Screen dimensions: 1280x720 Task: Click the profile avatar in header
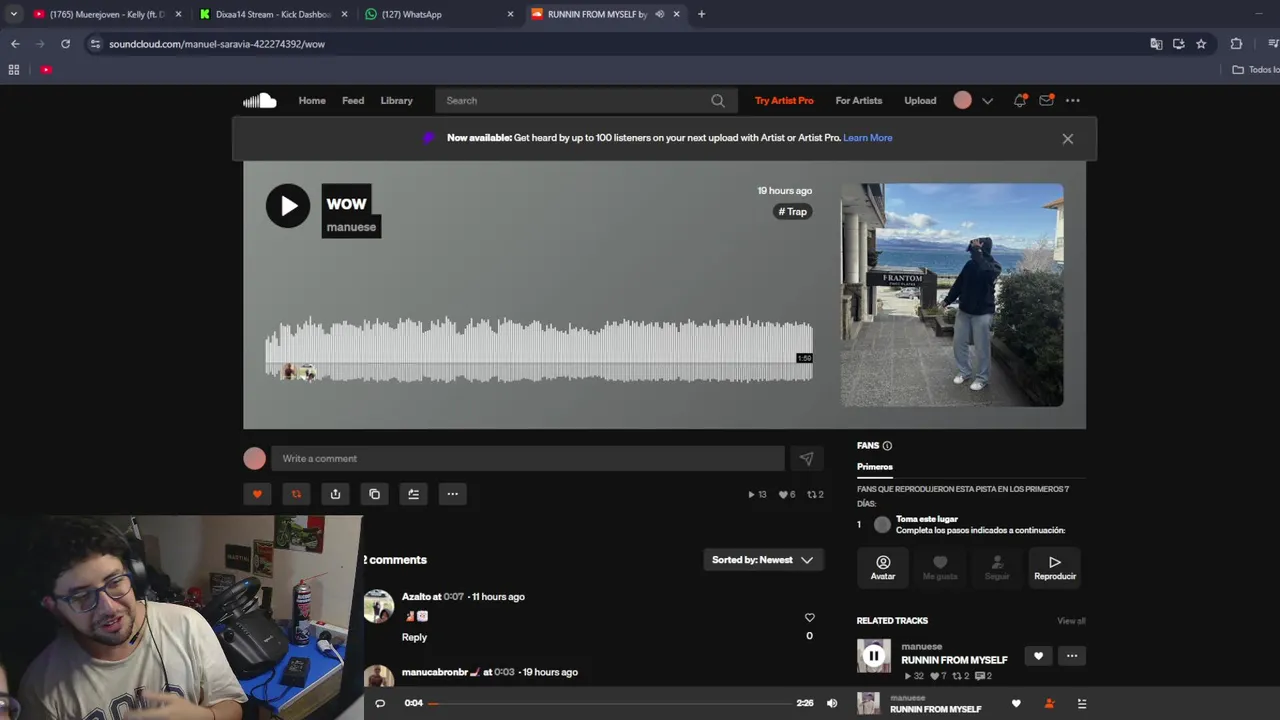pyautogui.click(x=962, y=100)
